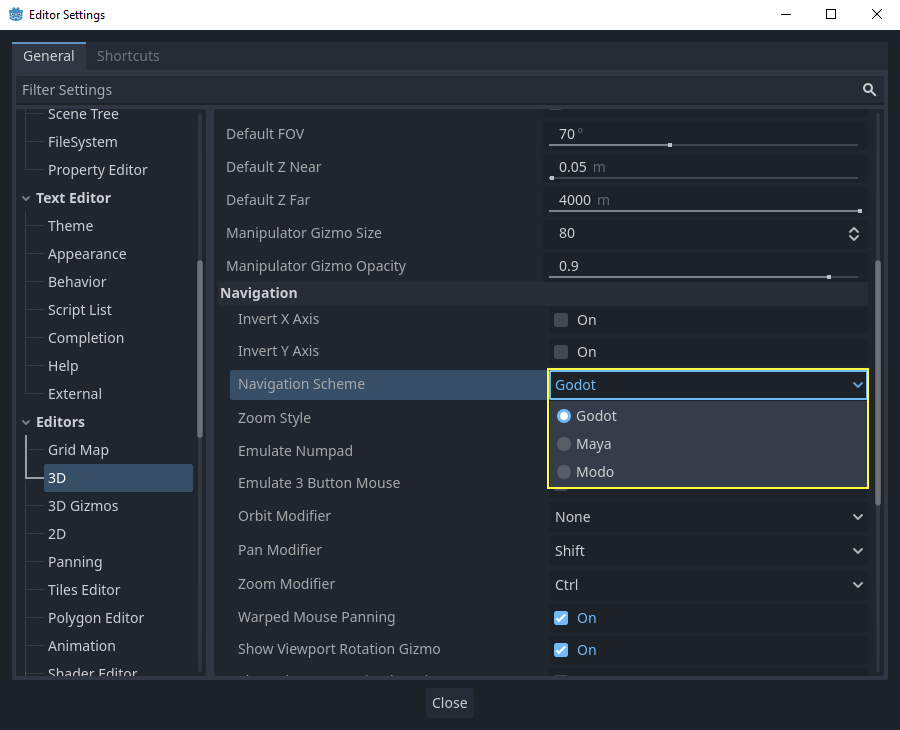Switch to the Shortcuts tab
This screenshot has width=900, height=730.
128,56
